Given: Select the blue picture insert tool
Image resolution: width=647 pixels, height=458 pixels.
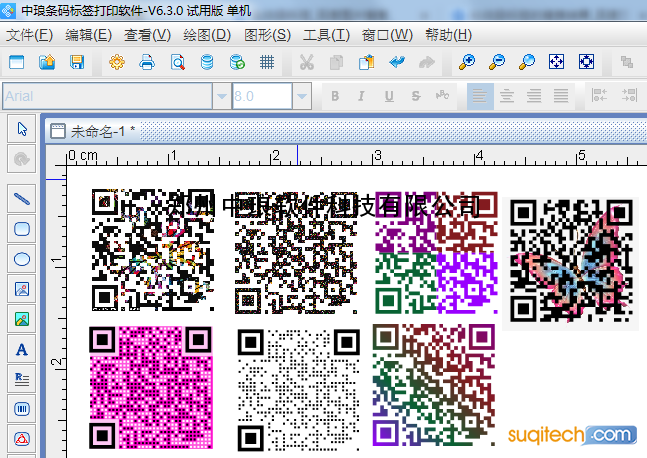Looking at the screenshot, I should click(21, 289).
